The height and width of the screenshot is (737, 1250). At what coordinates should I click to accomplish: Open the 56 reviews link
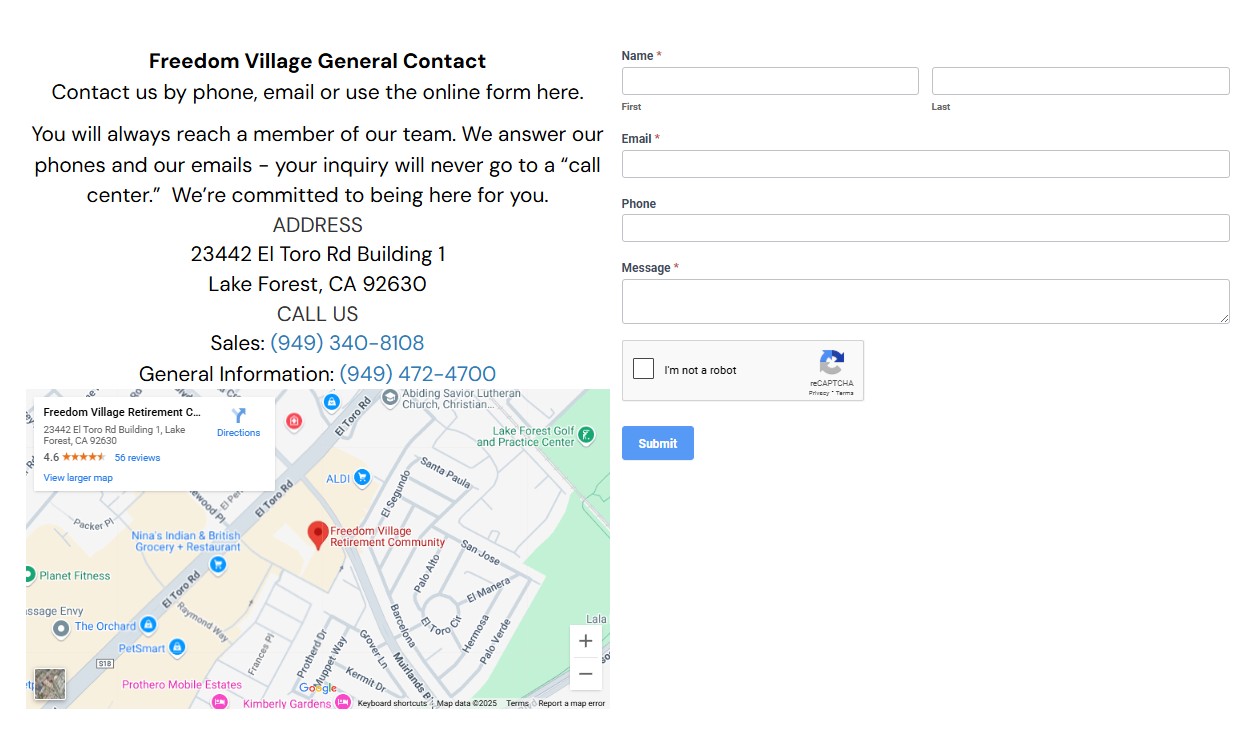pos(137,457)
